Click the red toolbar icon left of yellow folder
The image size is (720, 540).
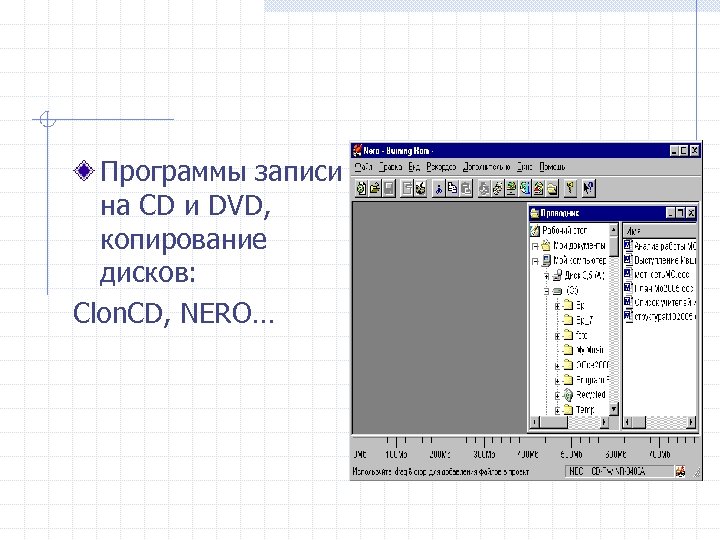click(539, 188)
